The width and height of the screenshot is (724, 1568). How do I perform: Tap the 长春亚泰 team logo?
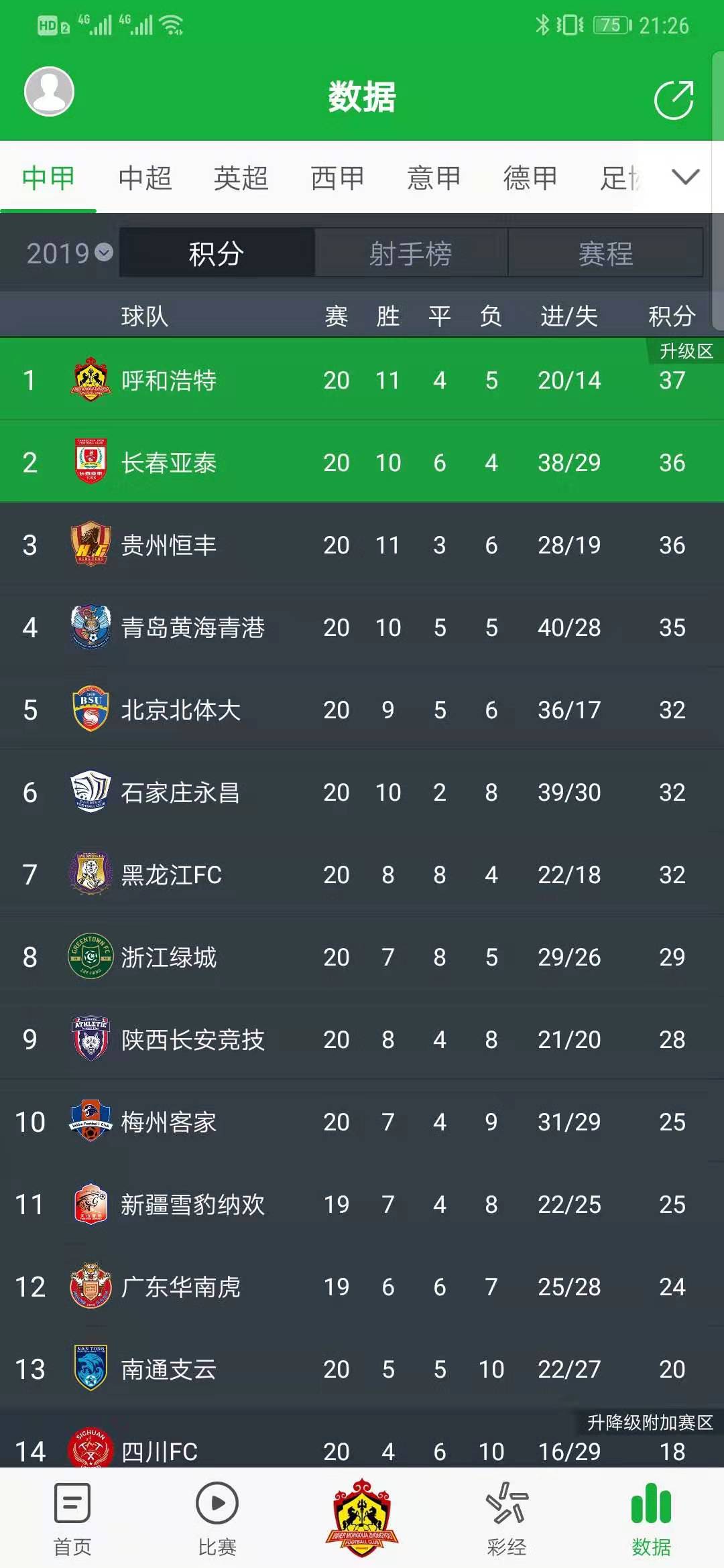click(90, 462)
